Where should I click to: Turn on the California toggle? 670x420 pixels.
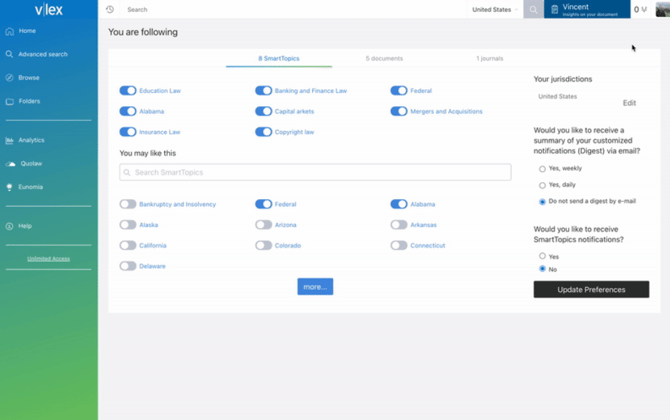(x=128, y=246)
